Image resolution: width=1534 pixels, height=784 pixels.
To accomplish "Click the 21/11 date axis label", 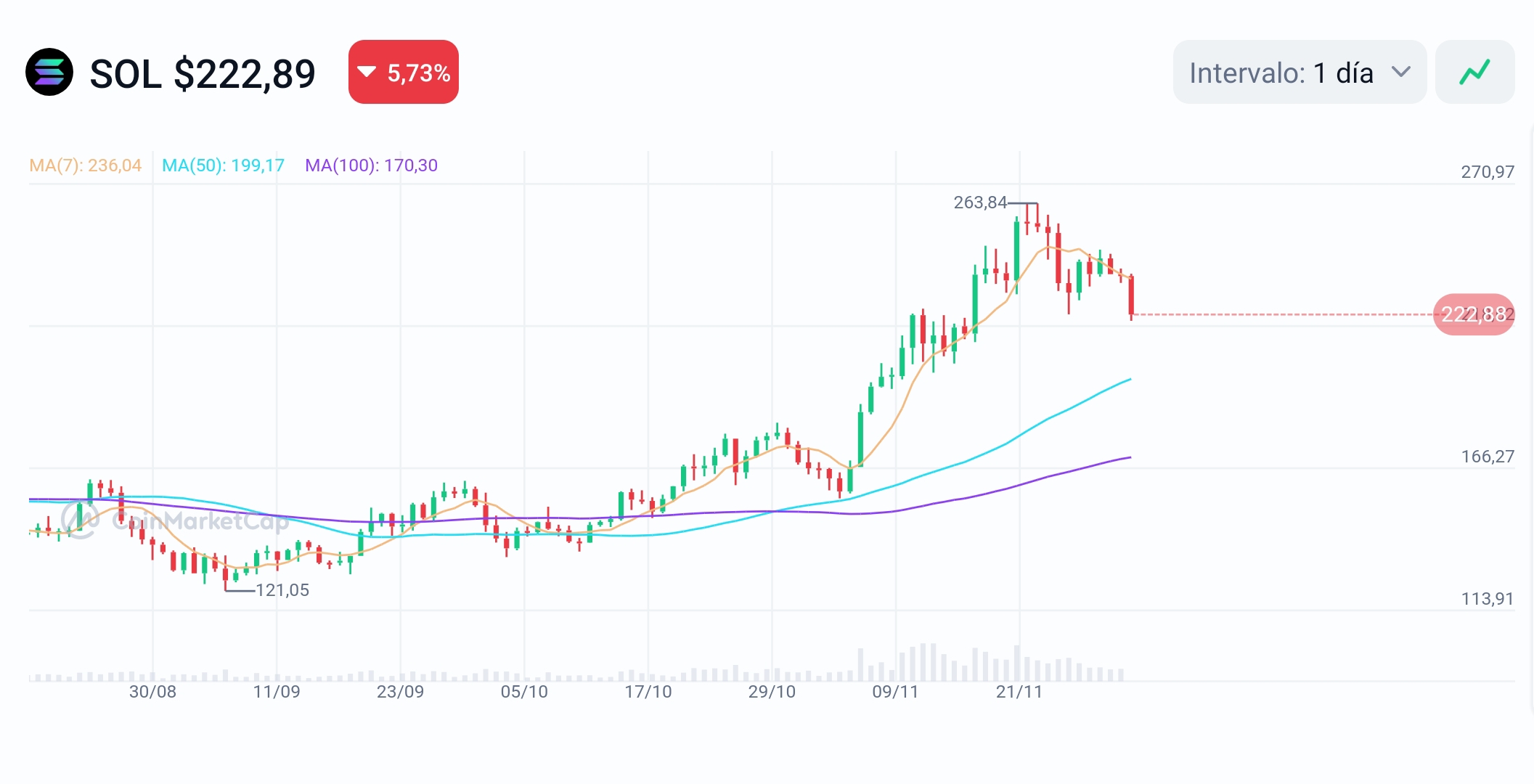I will [x=1019, y=692].
